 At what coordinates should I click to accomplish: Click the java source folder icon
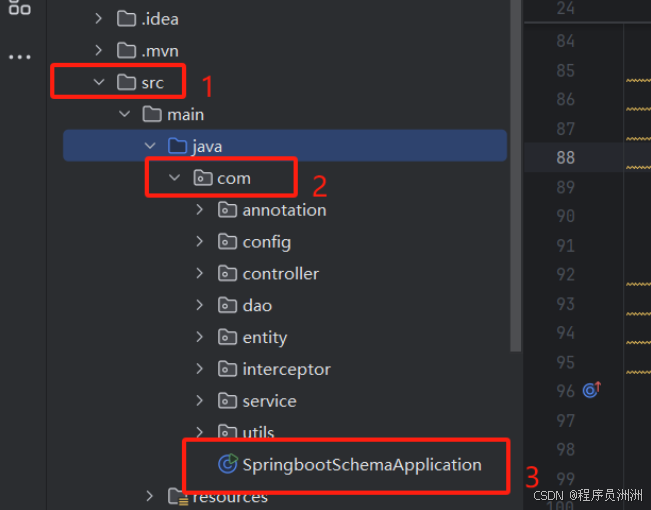(x=178, y=146)
